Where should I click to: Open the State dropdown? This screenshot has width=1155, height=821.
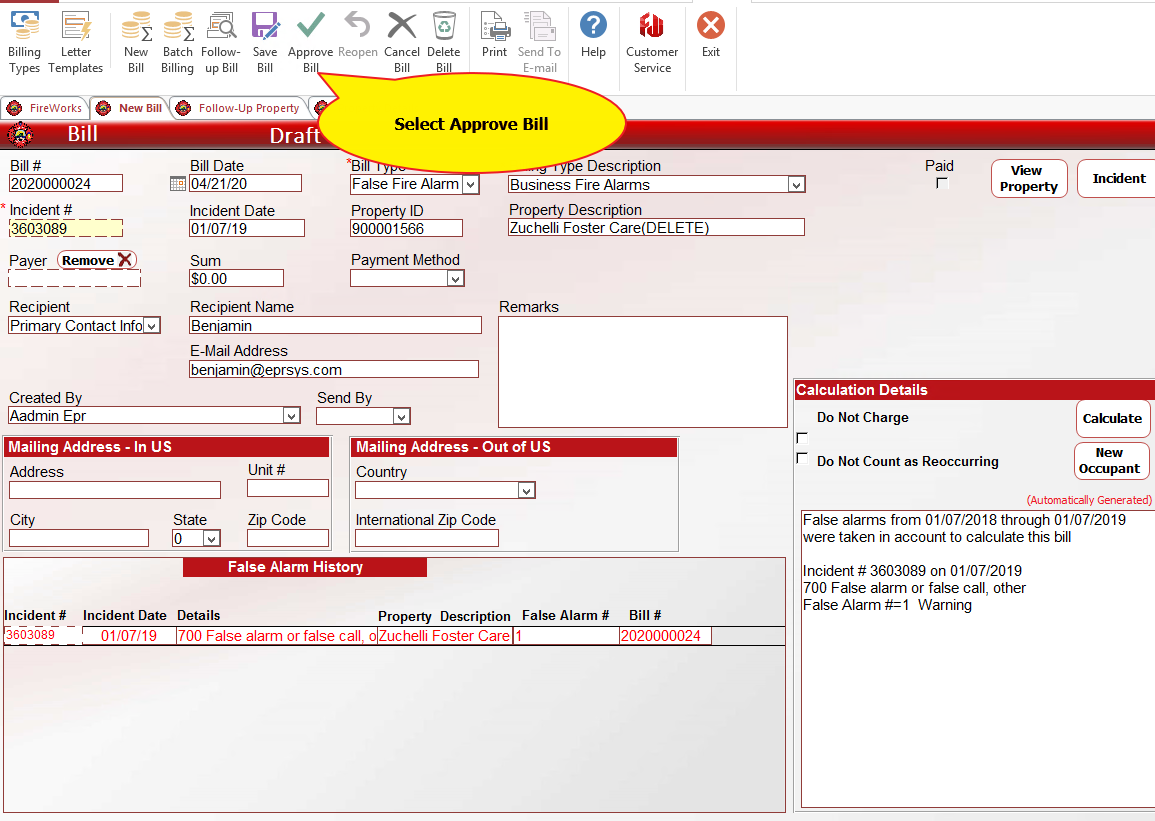(211, 538)
